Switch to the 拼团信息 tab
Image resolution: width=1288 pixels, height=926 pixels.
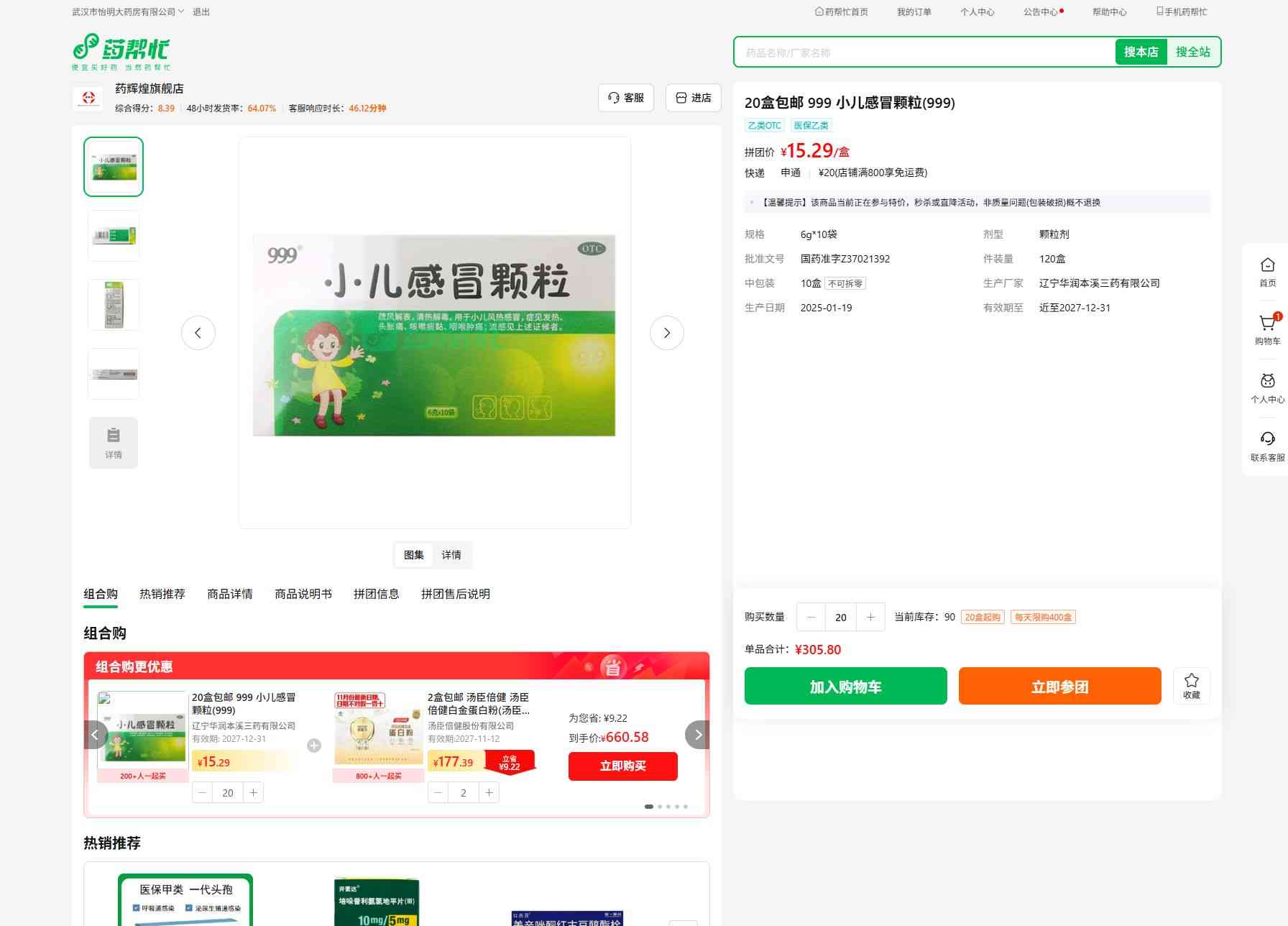376,594
